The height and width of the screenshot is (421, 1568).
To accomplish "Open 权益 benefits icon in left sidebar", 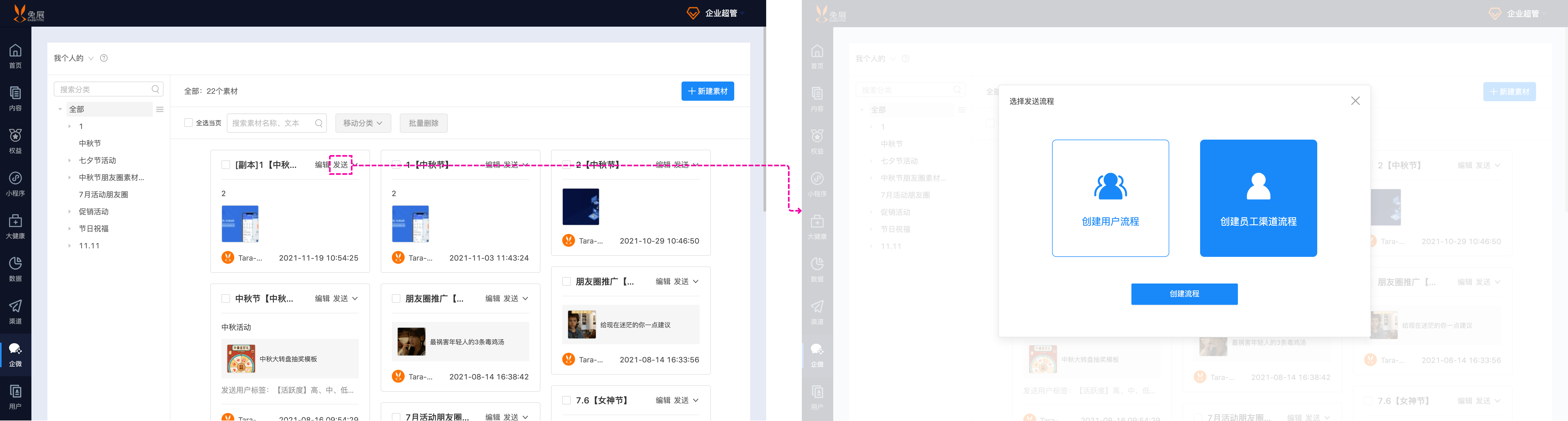I will 15,135.
